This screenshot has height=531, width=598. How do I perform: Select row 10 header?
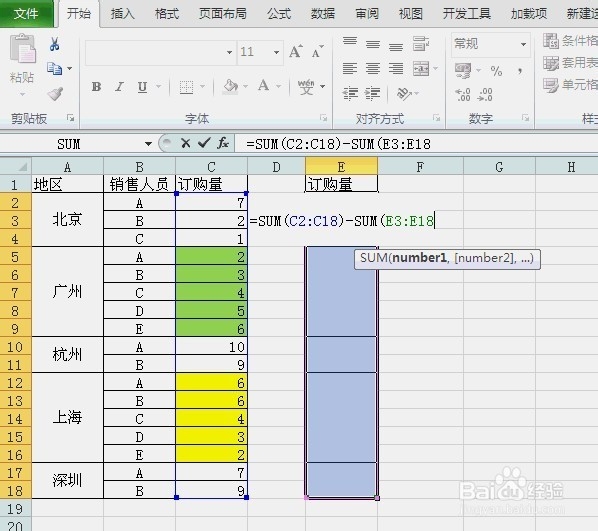[15, 347]
